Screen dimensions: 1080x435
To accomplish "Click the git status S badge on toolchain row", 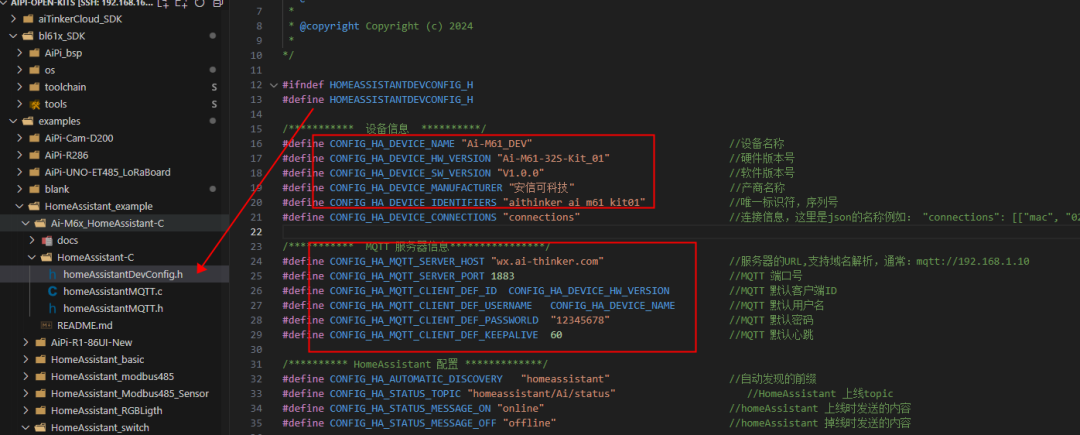I will click(214, 87).
